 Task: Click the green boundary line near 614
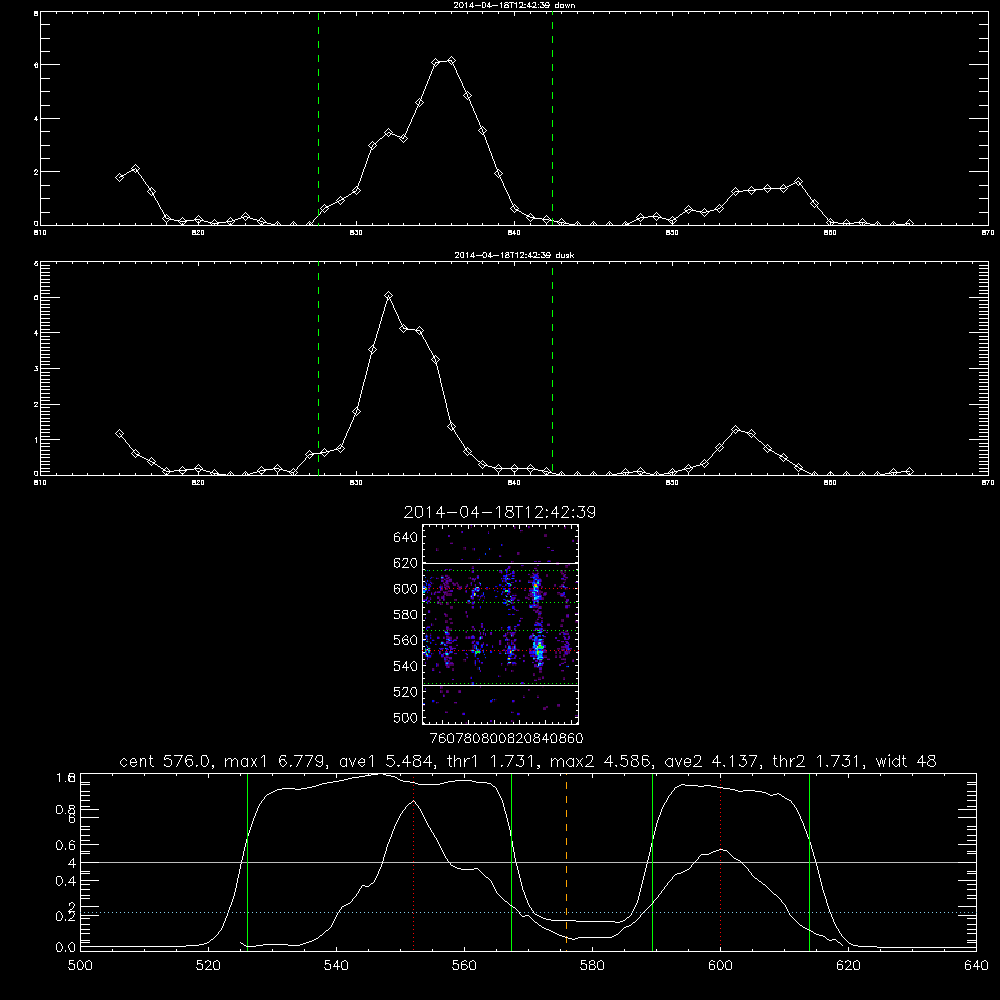tap(809, 861)
